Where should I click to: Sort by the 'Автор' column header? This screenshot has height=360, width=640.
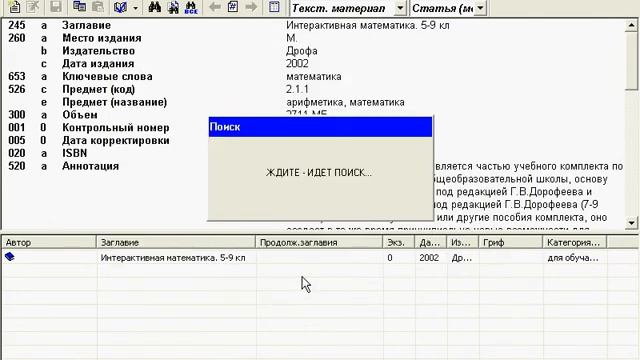tap(49, 242)
